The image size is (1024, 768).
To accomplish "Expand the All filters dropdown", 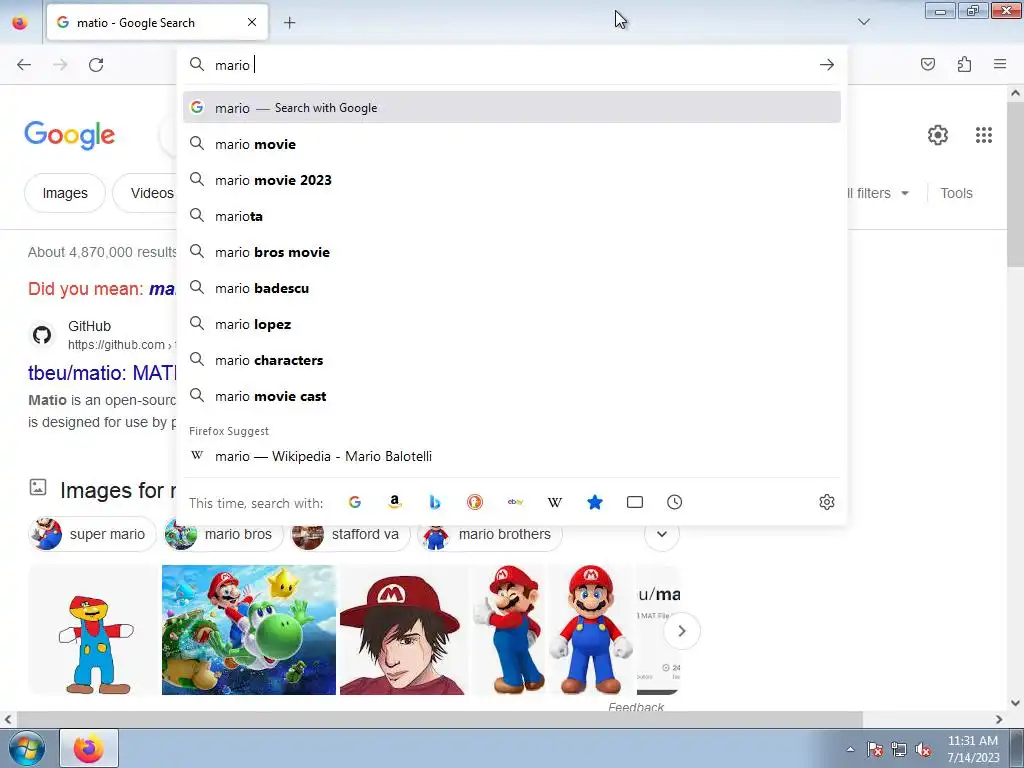I will click(878, 193).
